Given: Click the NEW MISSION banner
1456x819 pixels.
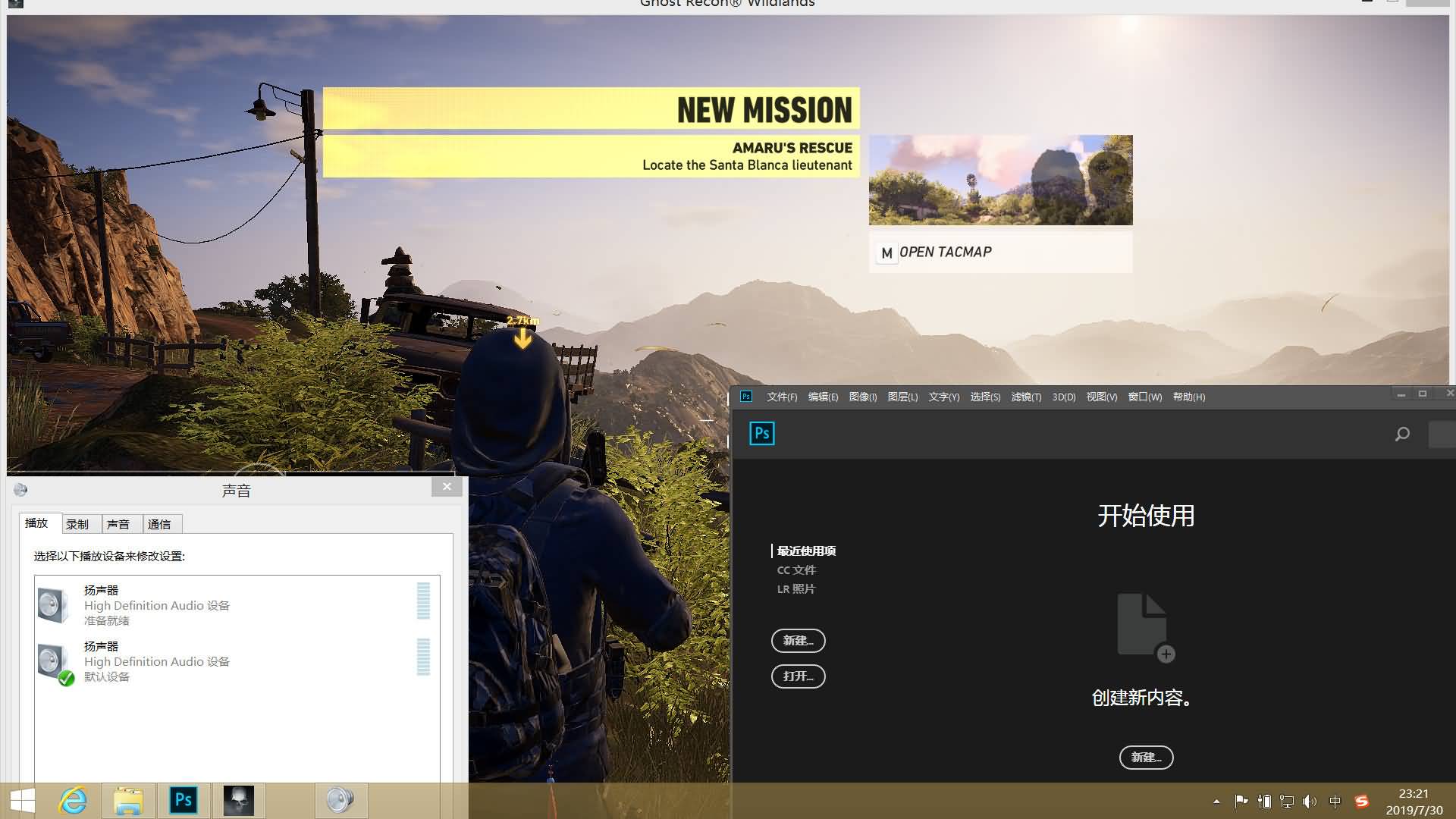Looking at the screenshot, I should tap(591, 108).
